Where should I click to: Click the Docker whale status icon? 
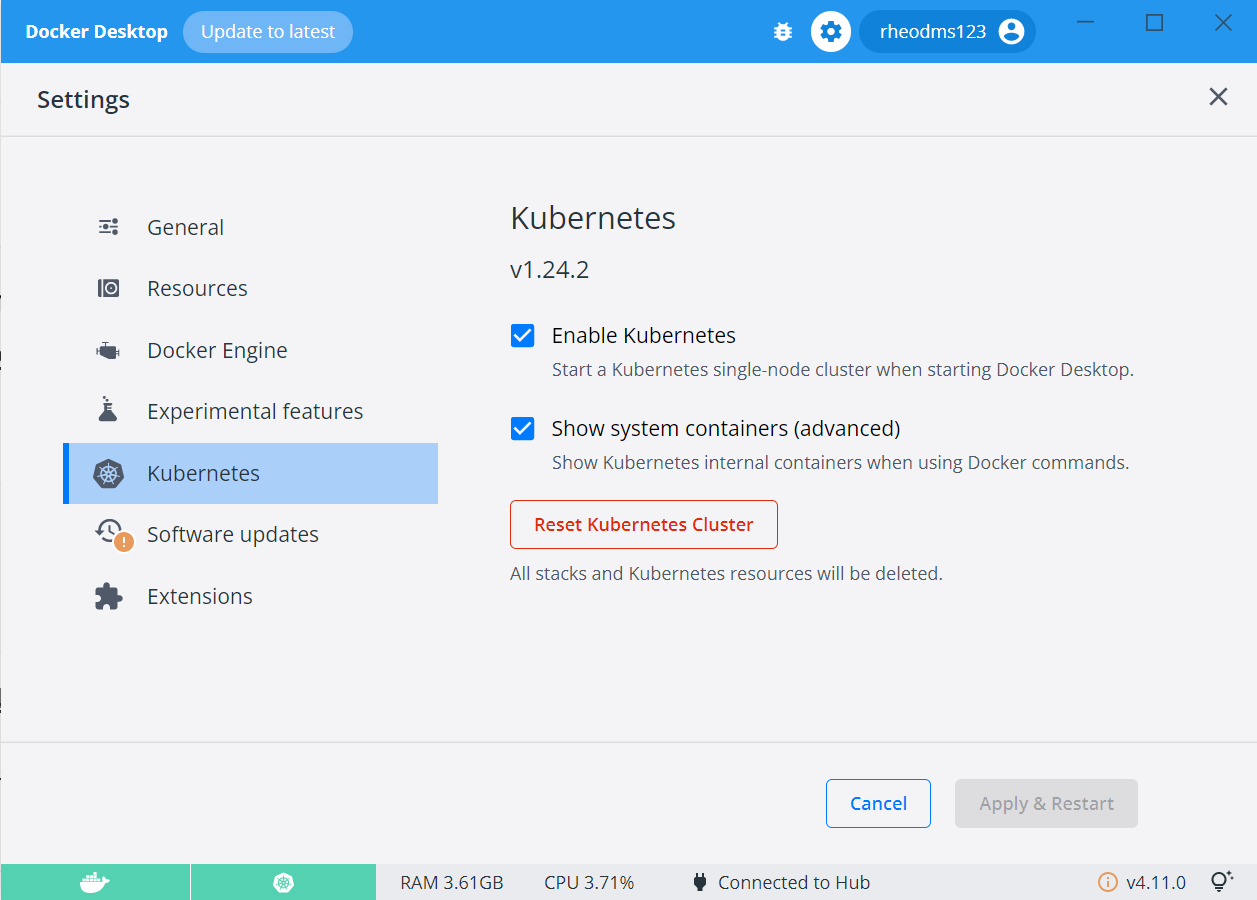click(x=95, y=882)
